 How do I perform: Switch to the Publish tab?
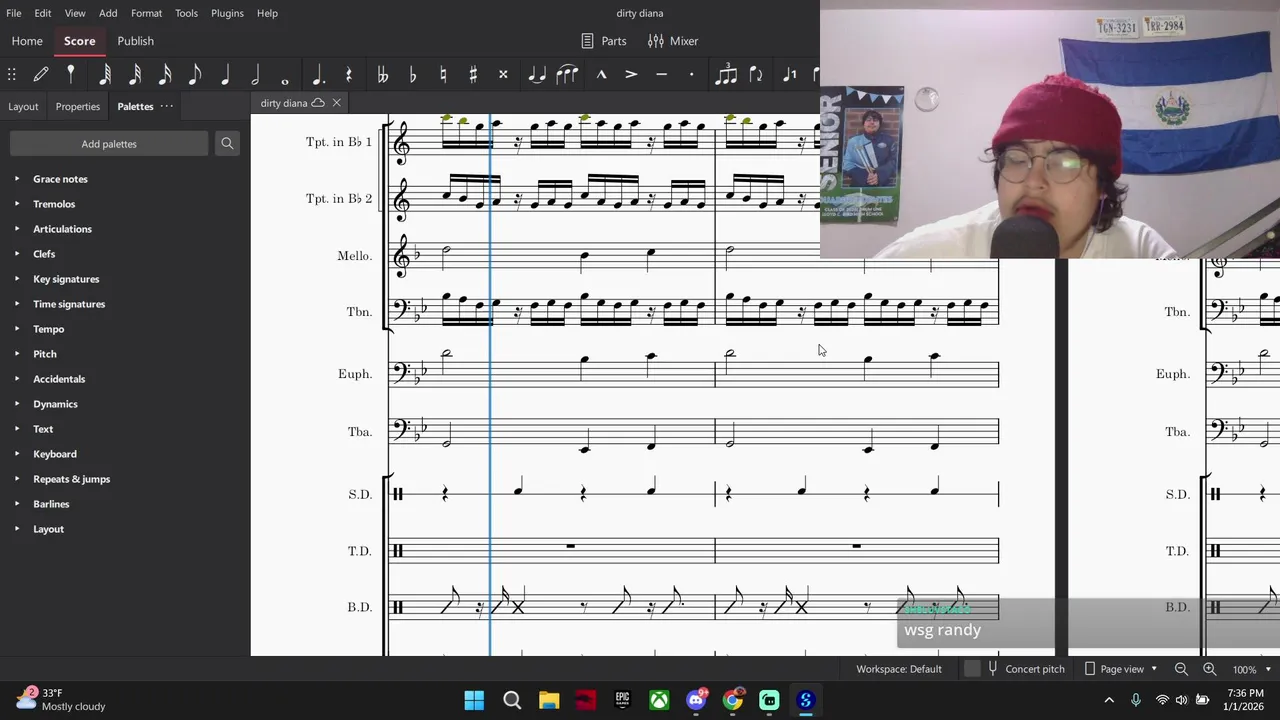pyautogui.click(x=135, y=41)
